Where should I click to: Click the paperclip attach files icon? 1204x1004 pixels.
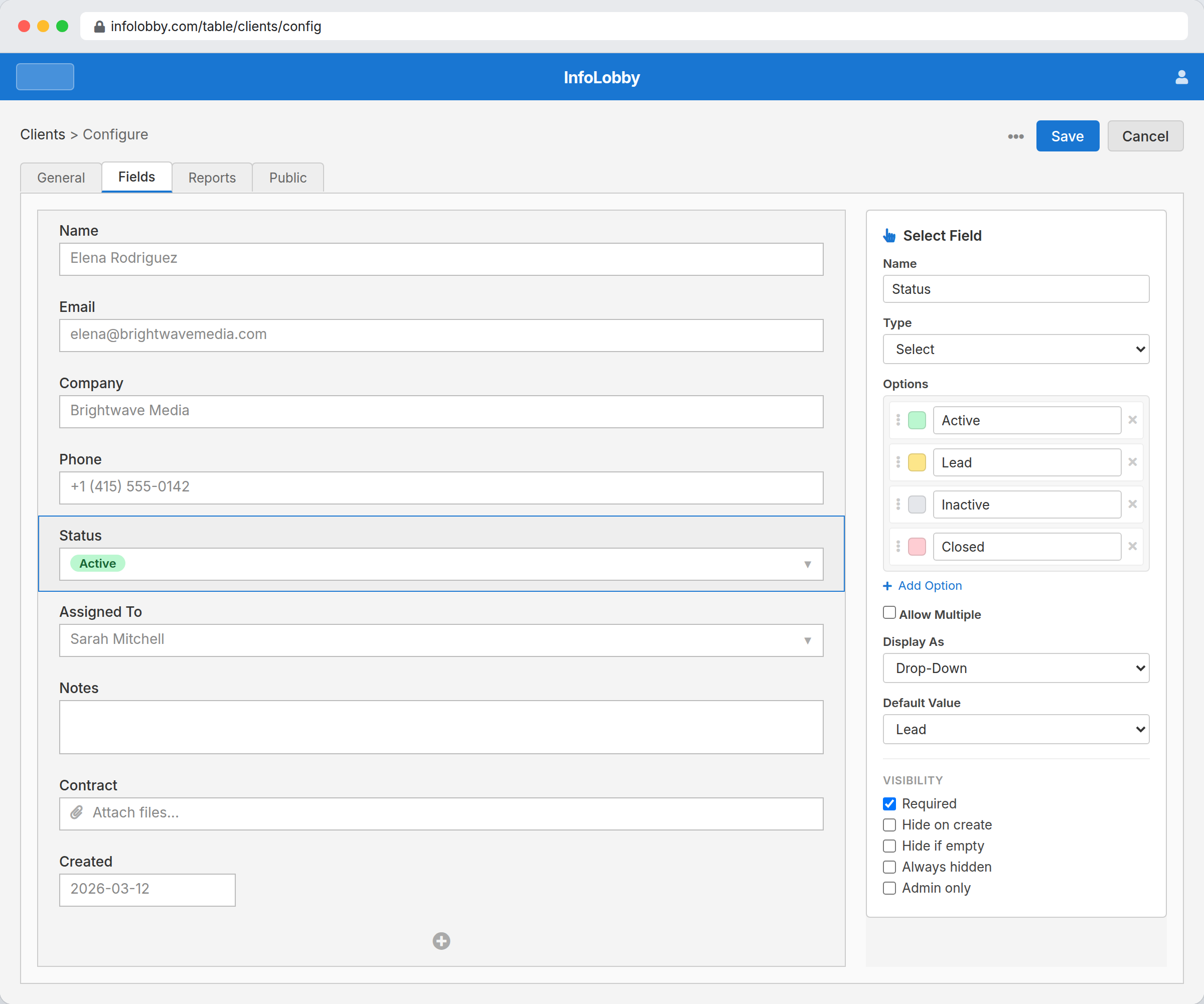pos(77,812)
